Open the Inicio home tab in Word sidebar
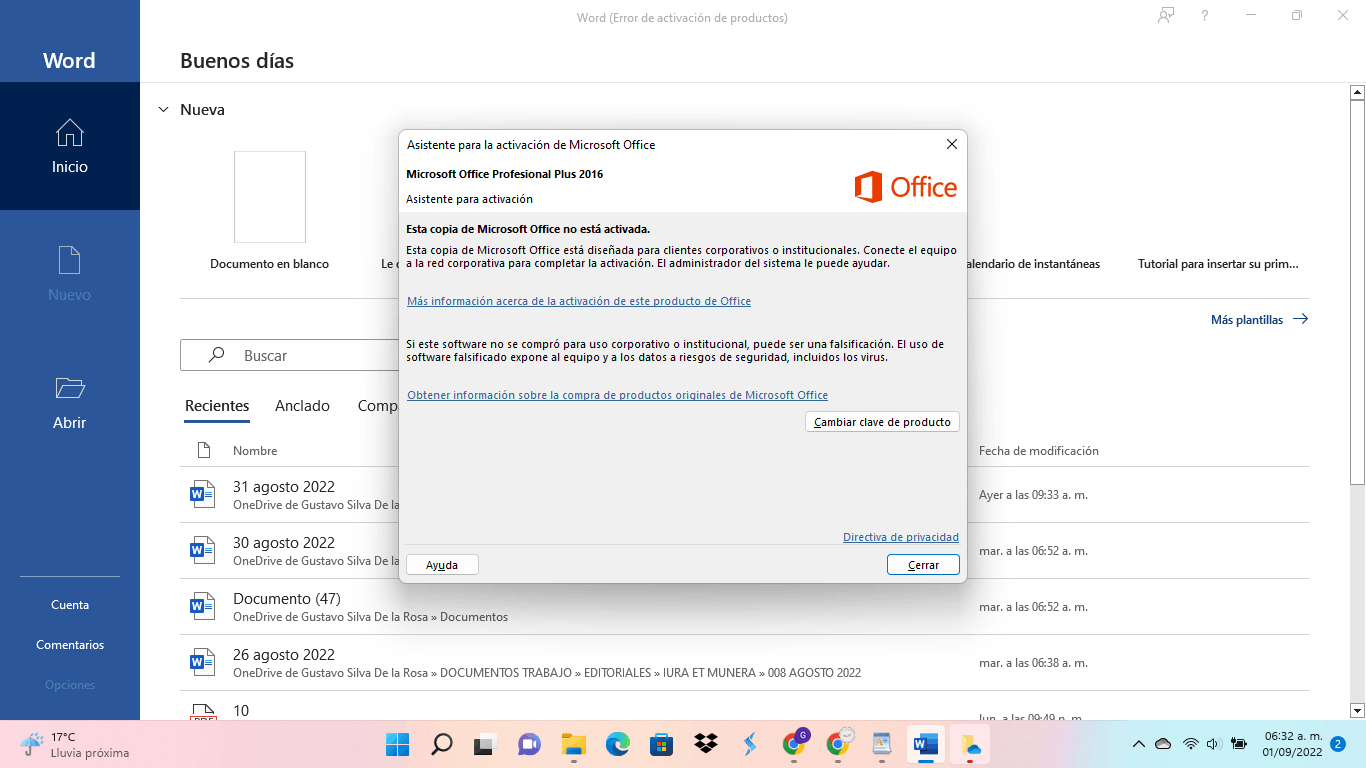 (x=70, y=146)
